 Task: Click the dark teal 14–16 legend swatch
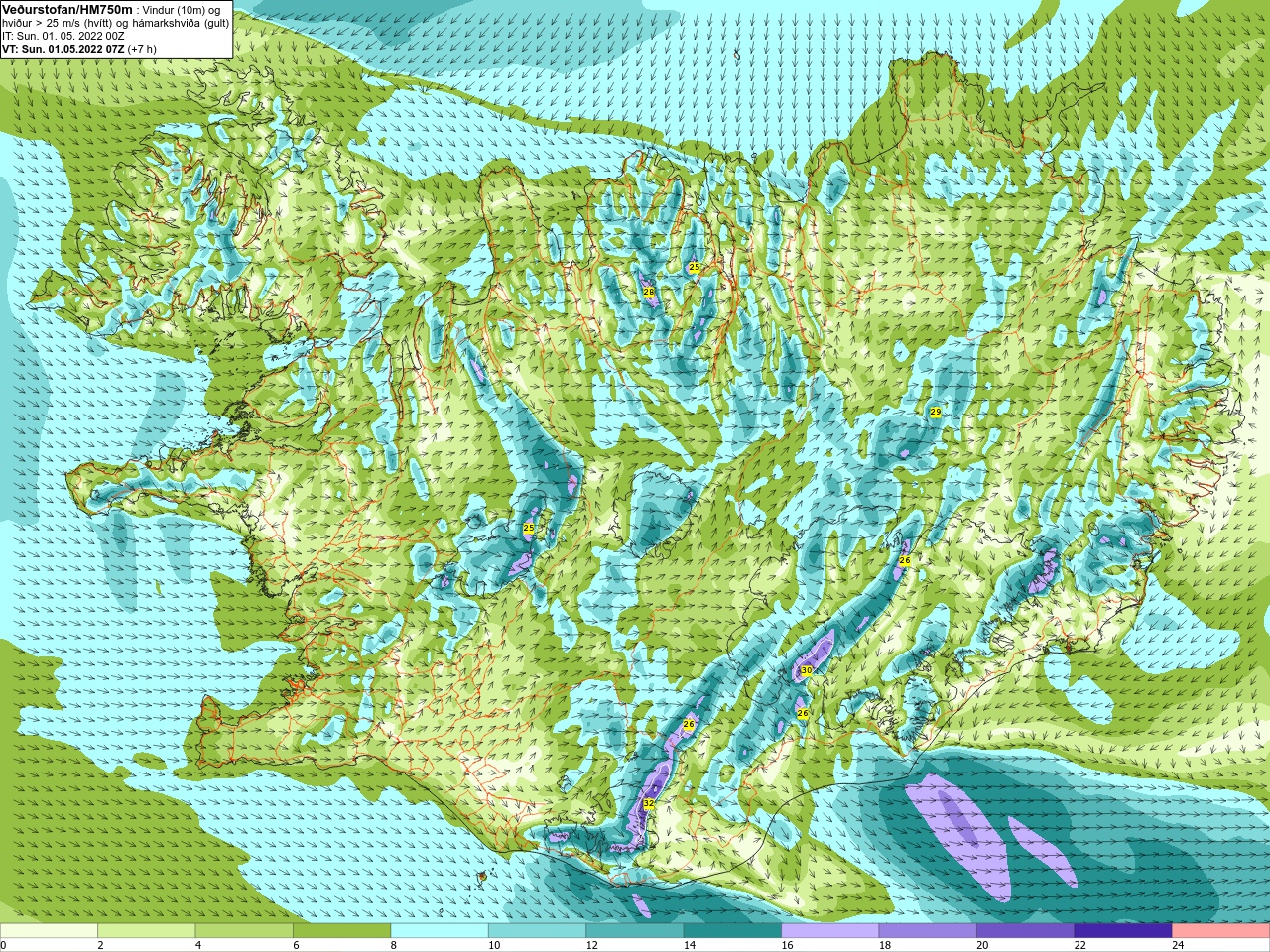tap(732, 930)
